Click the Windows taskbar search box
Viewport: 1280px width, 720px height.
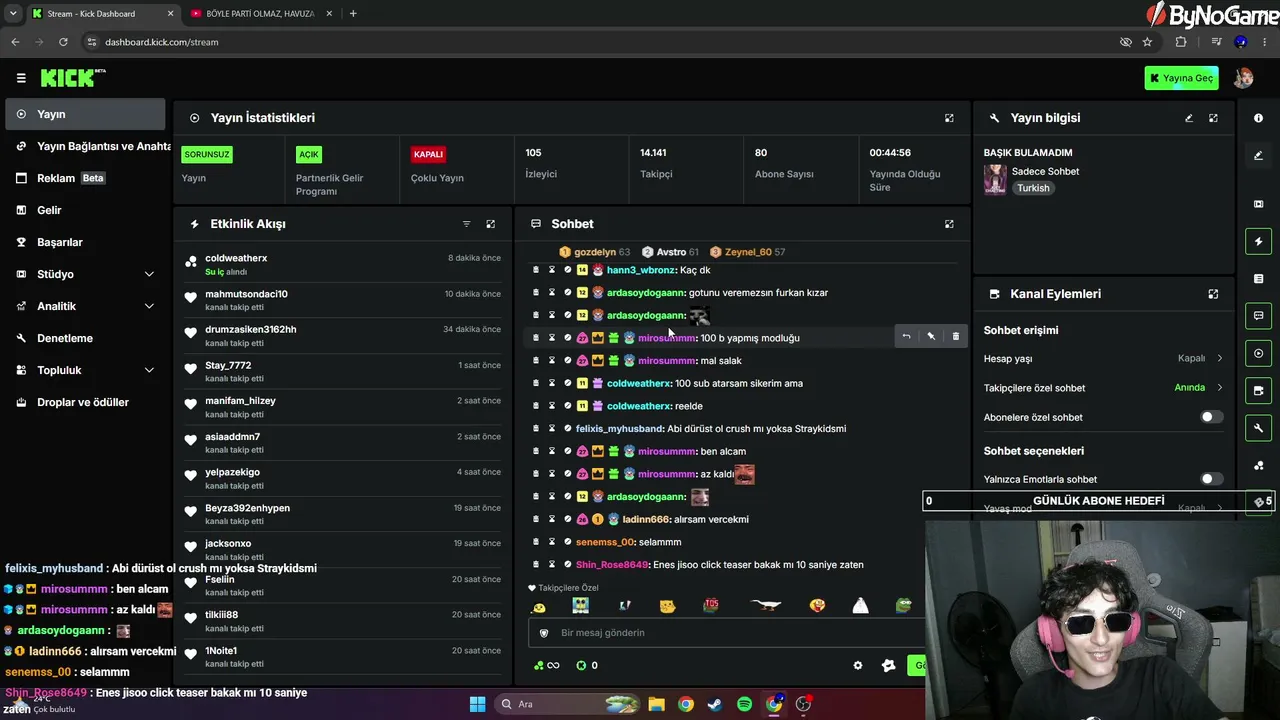567,704
